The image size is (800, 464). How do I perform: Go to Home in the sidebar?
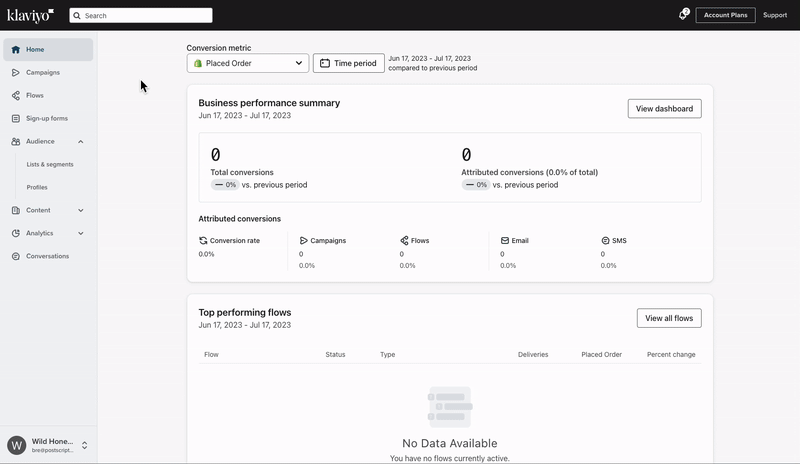point(48,50)
